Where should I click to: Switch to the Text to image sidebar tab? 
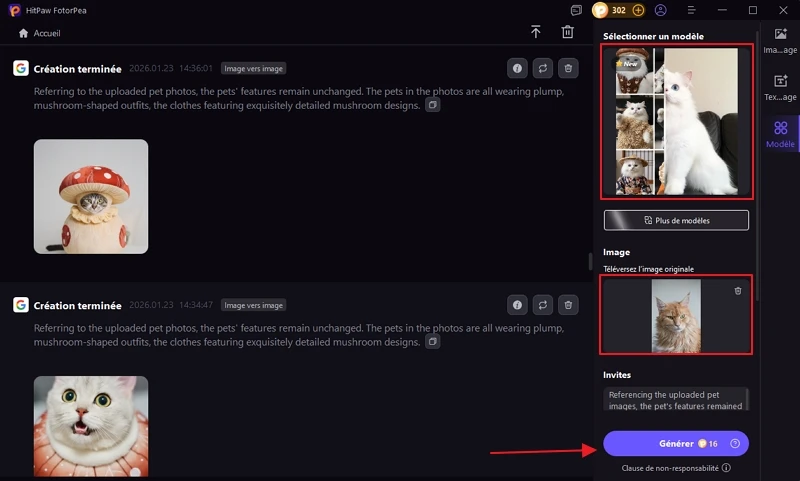780,87
